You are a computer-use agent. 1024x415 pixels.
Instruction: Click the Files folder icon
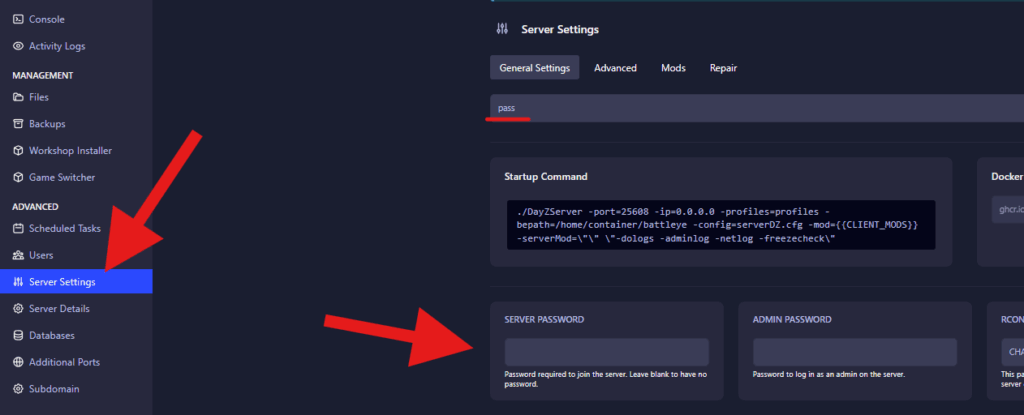18,97
